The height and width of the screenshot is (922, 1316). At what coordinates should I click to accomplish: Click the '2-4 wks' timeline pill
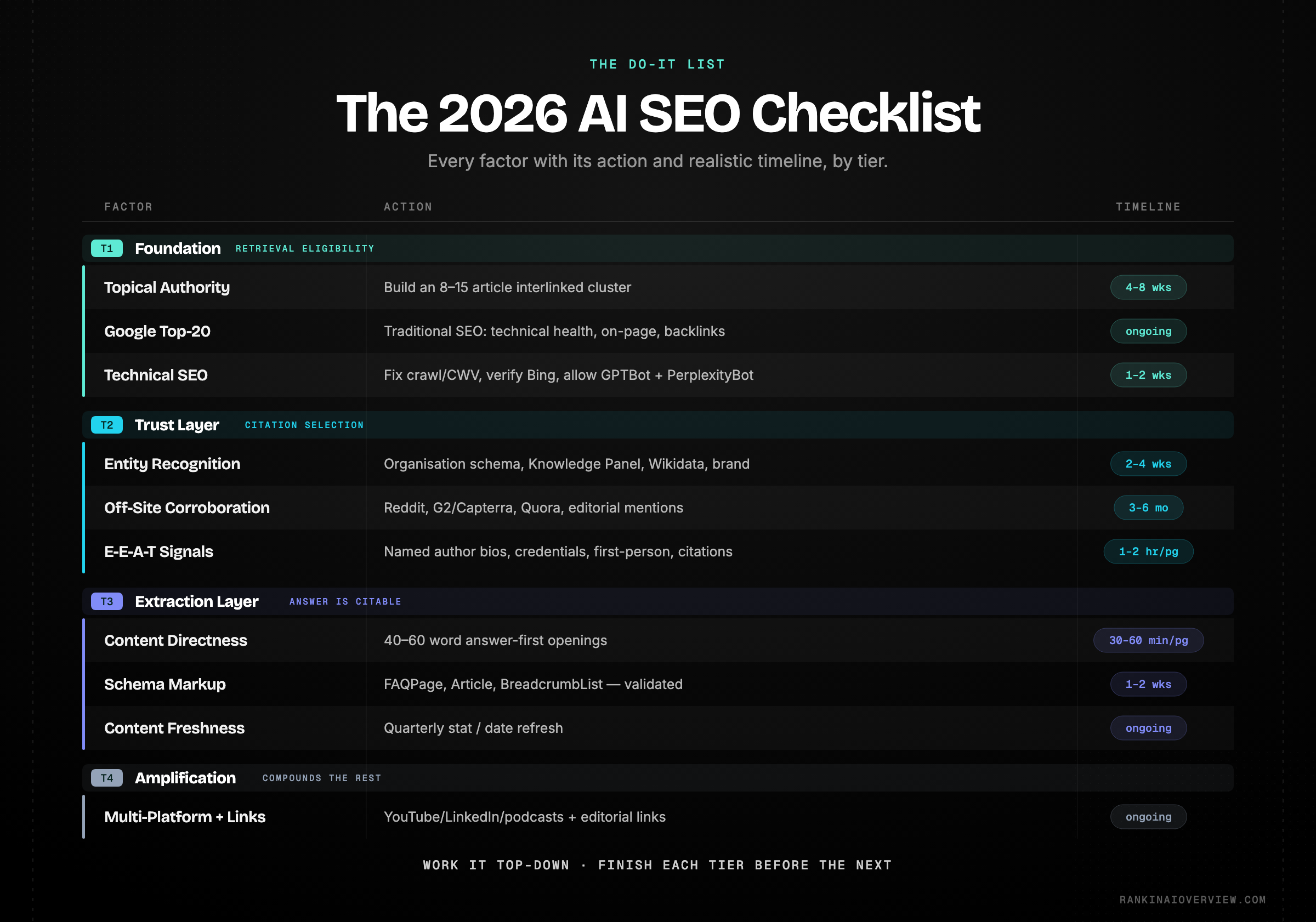point(1148,464)
